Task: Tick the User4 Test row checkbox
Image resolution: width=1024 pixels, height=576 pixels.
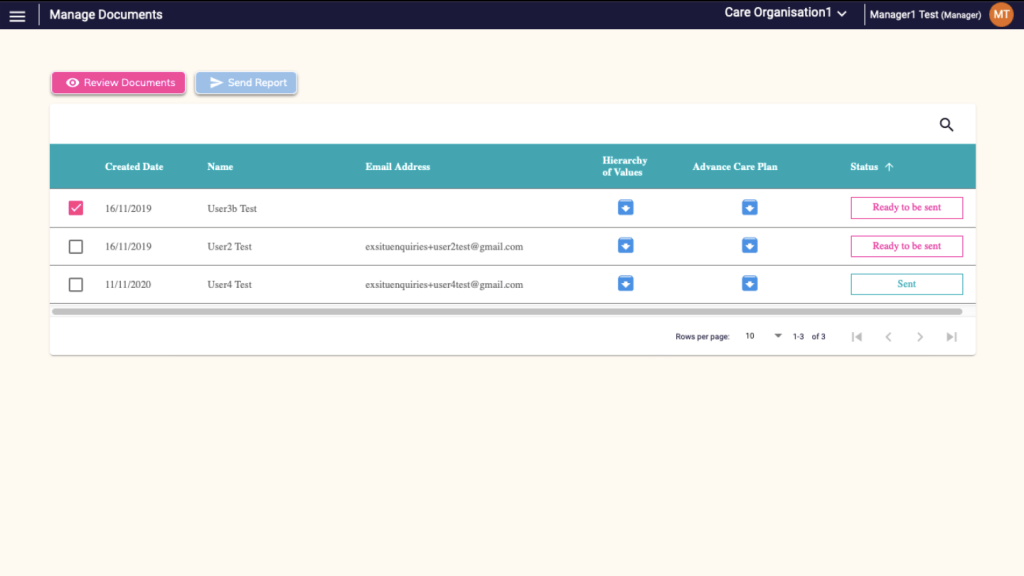Action: tap(76, 285)
